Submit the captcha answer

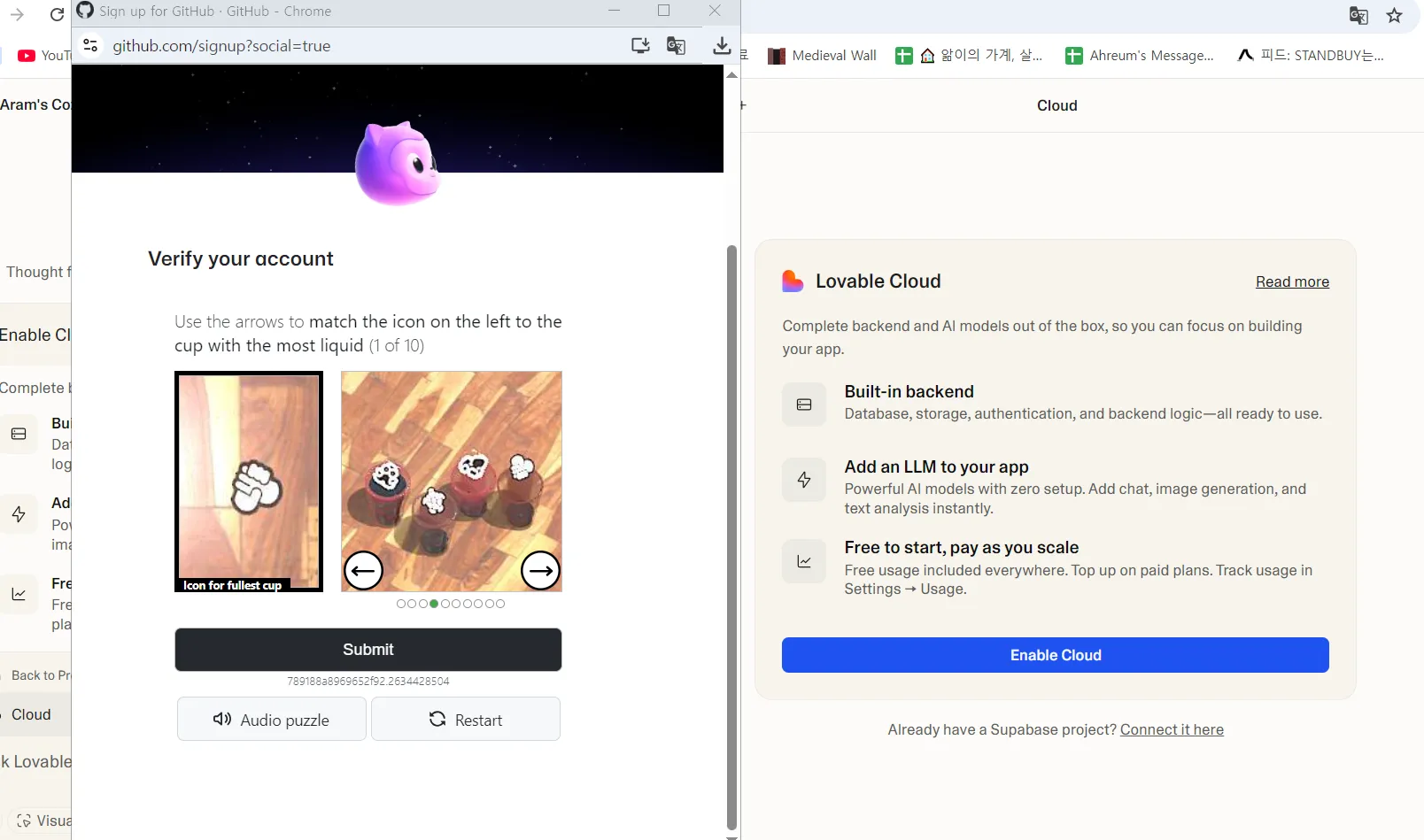tap(368, 650)
